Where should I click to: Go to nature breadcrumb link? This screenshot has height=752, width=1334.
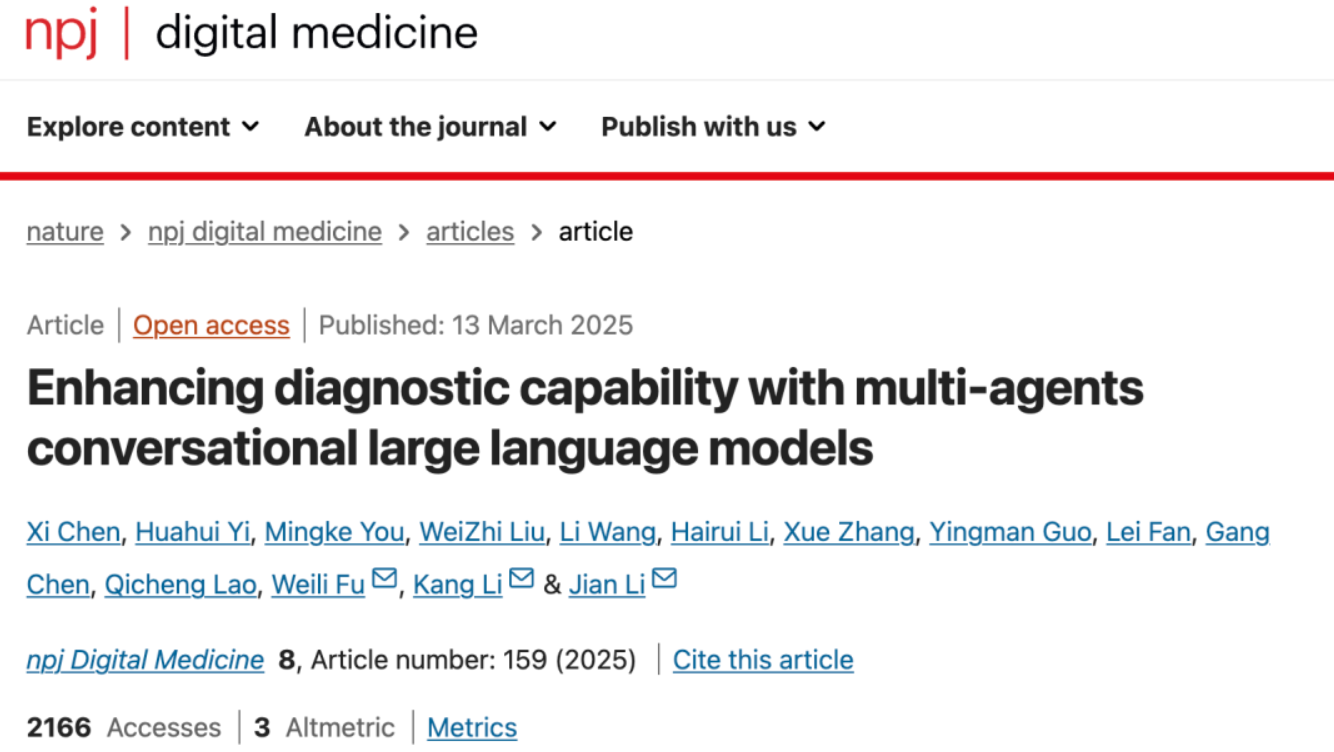[x=65, y=232]
